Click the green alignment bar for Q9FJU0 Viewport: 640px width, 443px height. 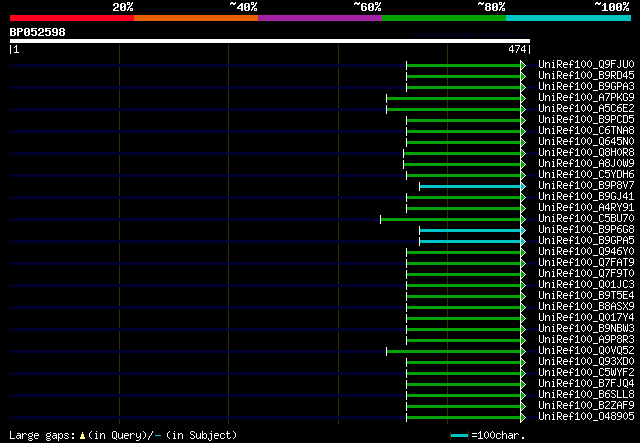[x=464, y=65]
